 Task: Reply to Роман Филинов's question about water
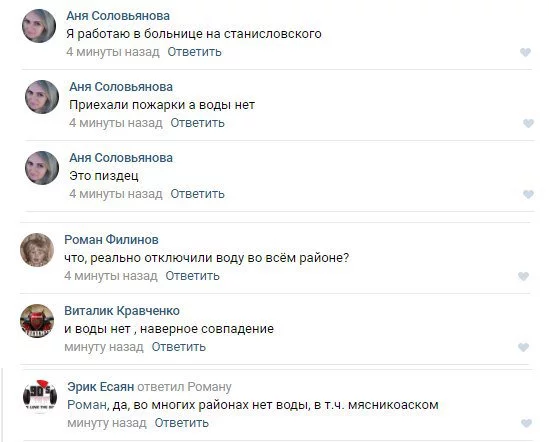[193, 276]
